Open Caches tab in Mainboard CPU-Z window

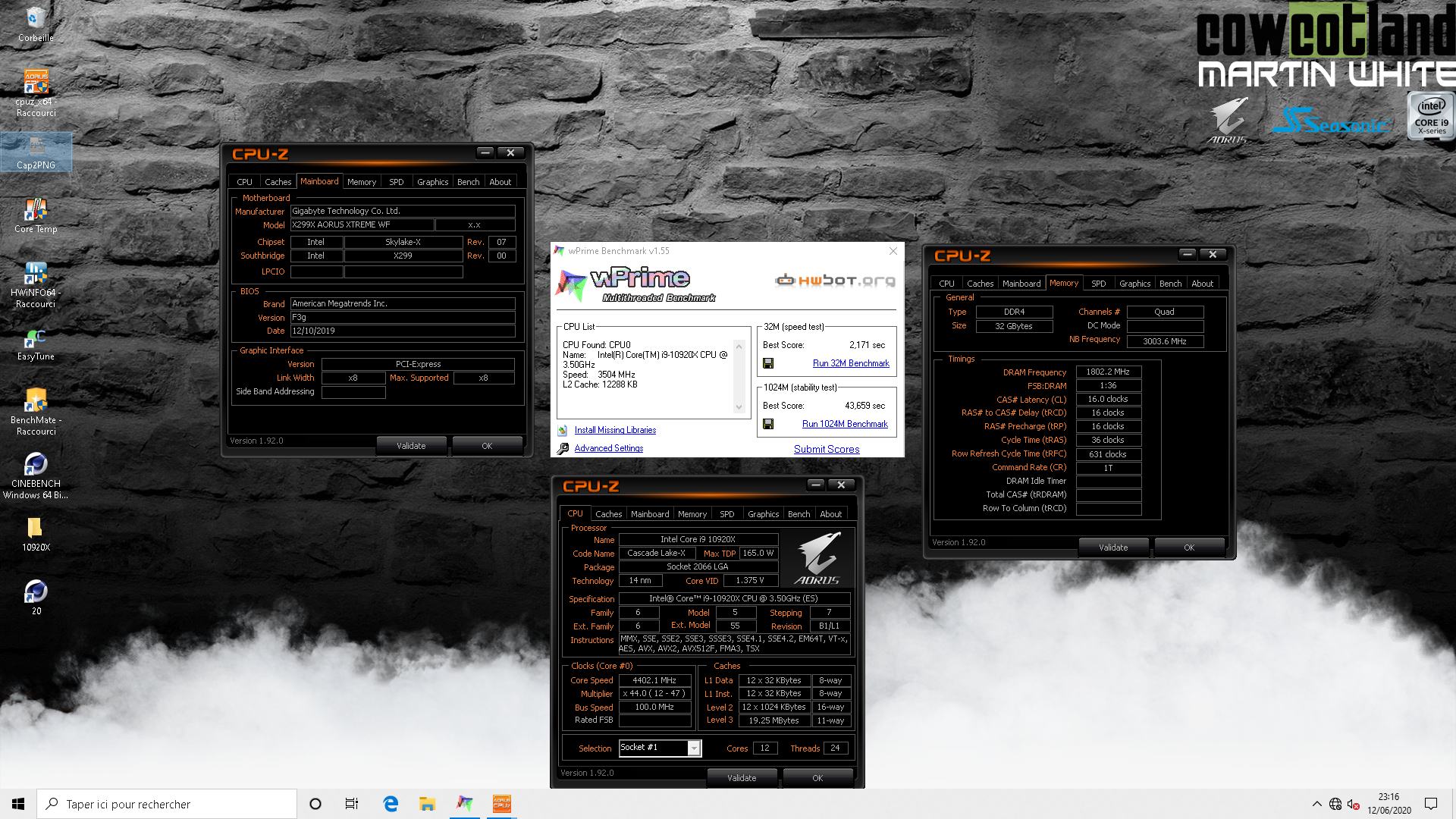coord(278,182)
